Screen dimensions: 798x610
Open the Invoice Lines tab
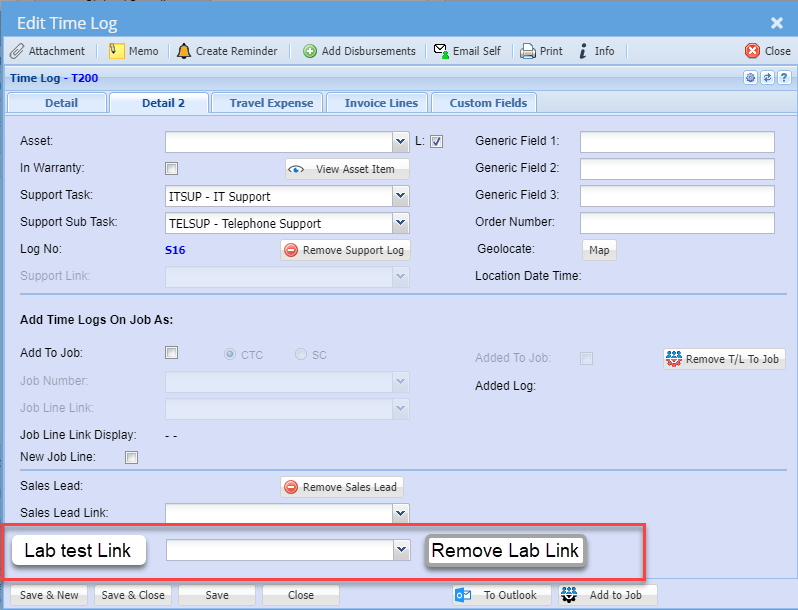point(381,103)
